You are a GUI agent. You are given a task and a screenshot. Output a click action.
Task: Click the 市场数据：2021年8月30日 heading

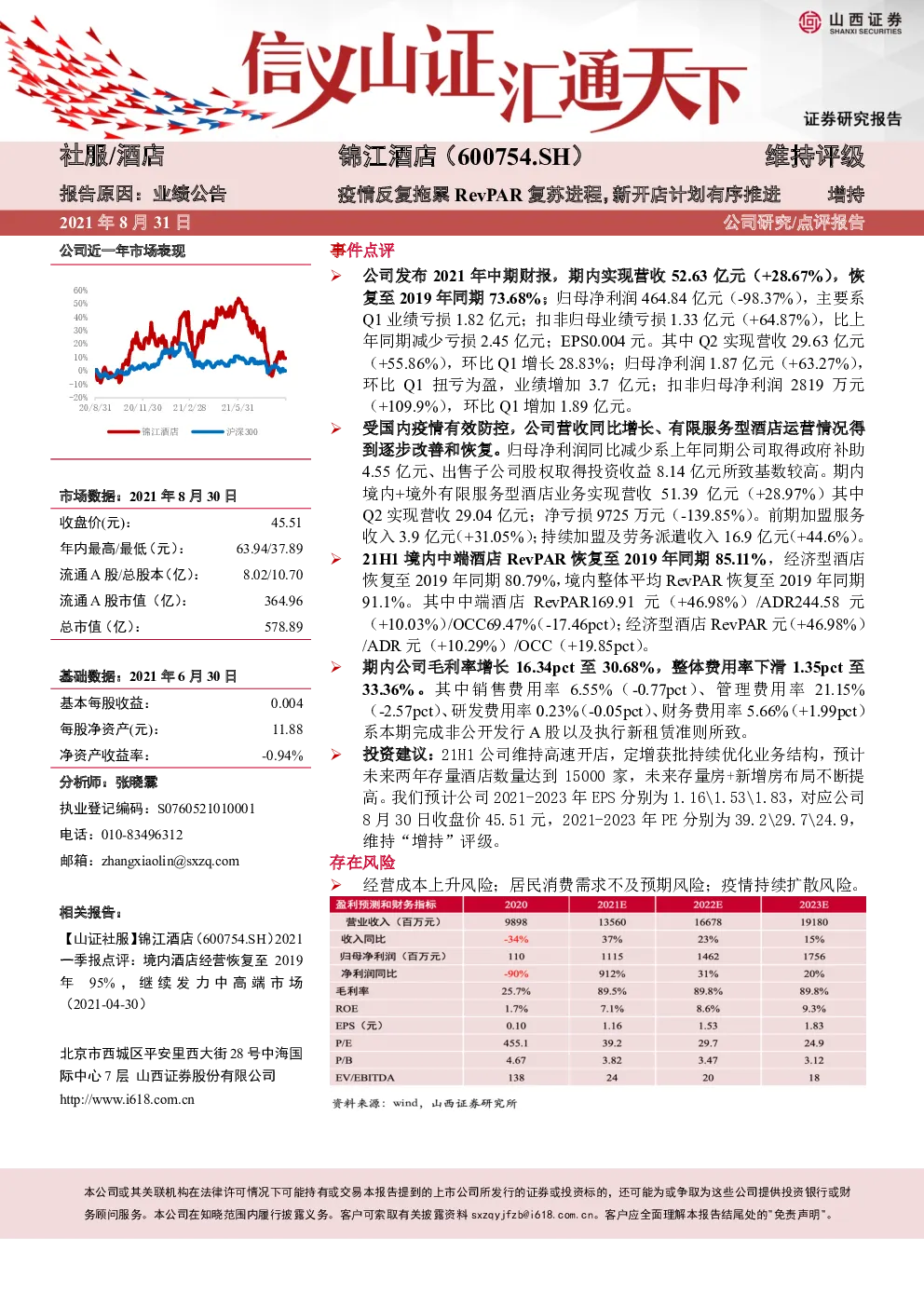(x=148, y=497)
